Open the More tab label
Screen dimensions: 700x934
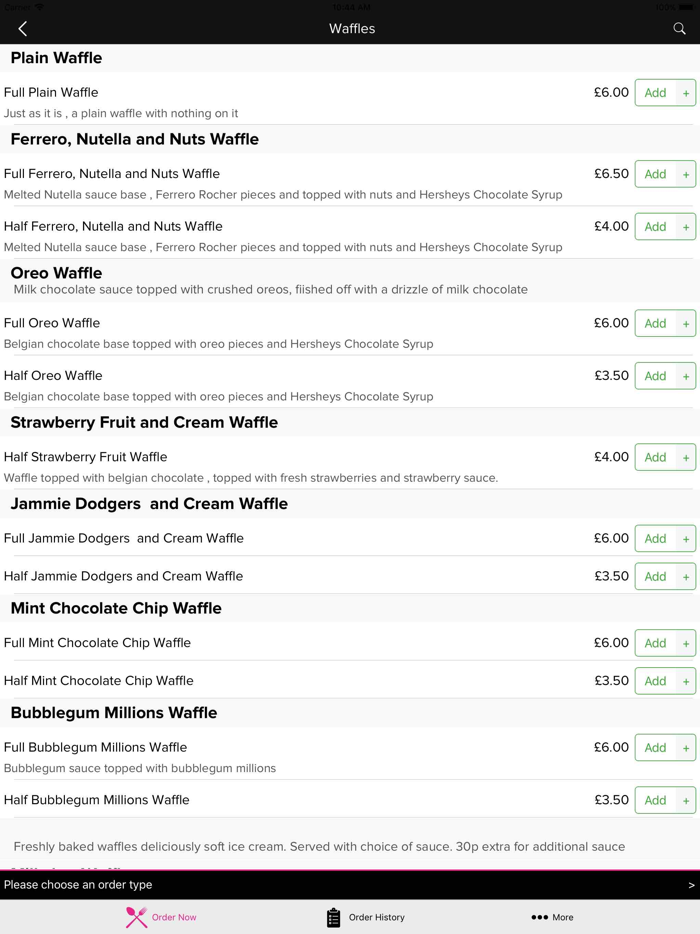(x=563, y=917)
